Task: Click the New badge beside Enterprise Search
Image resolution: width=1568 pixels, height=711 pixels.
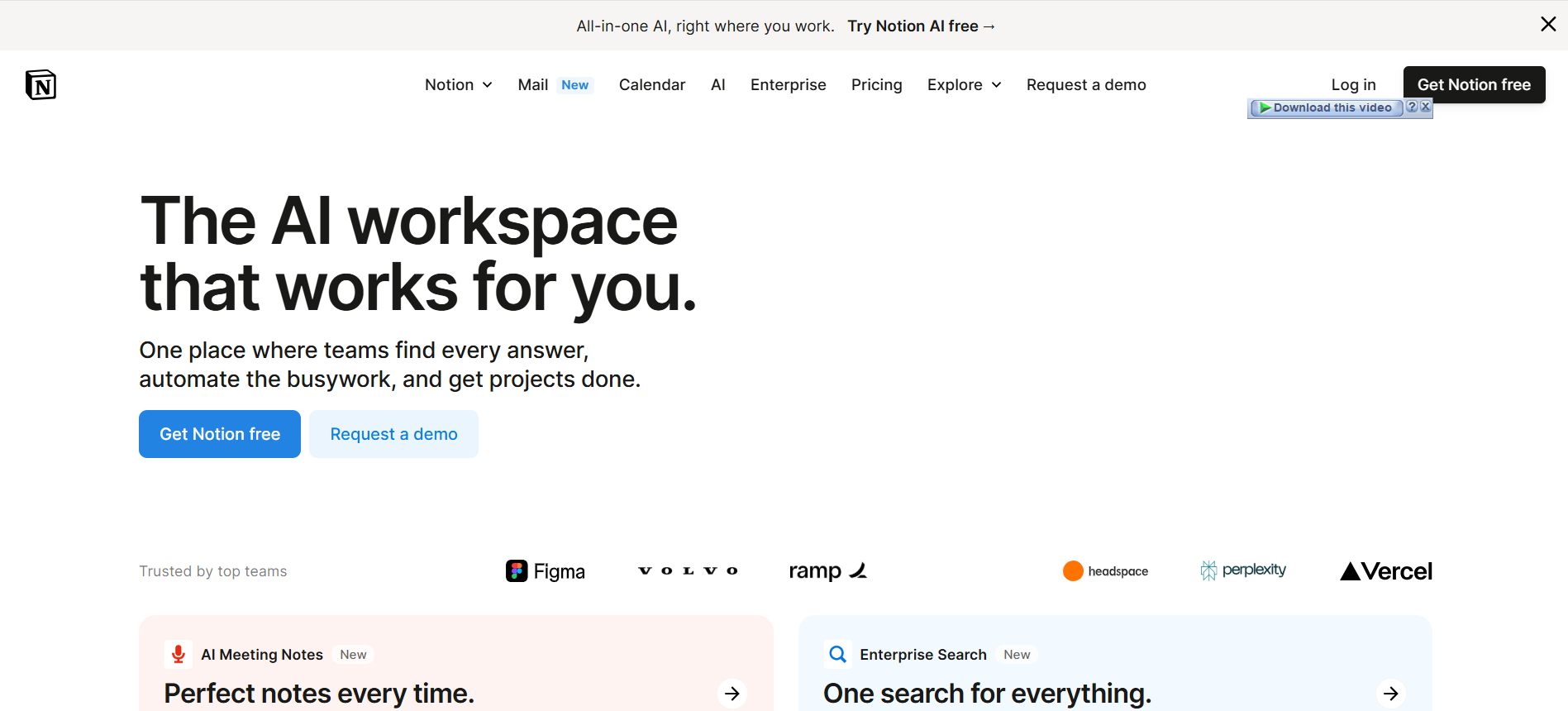Action: (1017, 654)
